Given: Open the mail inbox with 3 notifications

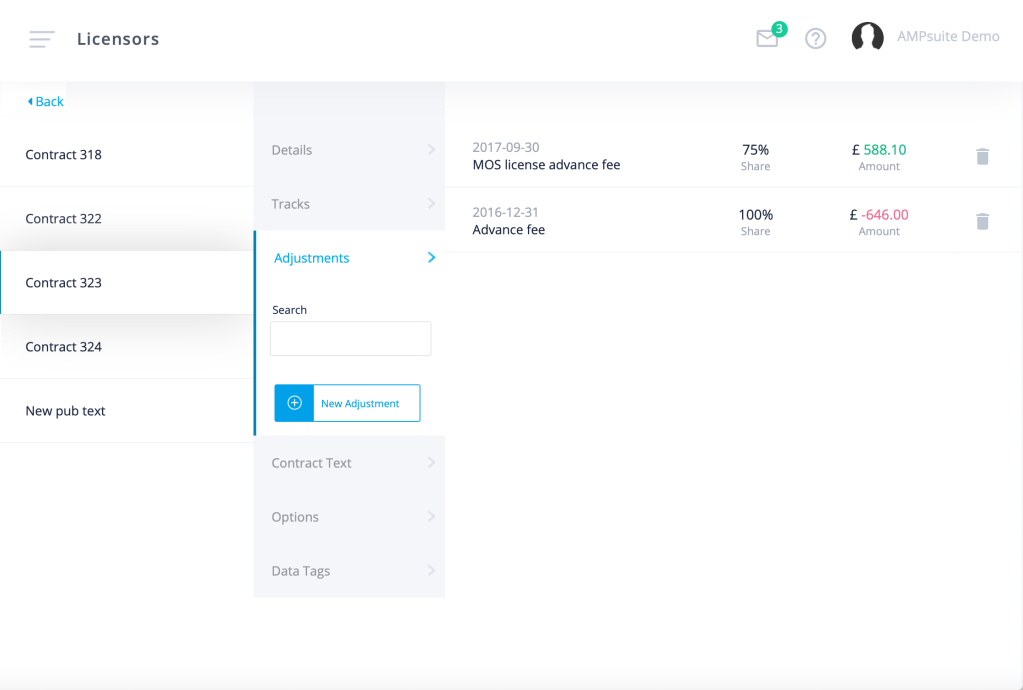Looking at the screenshot, I should coord(768,38).
